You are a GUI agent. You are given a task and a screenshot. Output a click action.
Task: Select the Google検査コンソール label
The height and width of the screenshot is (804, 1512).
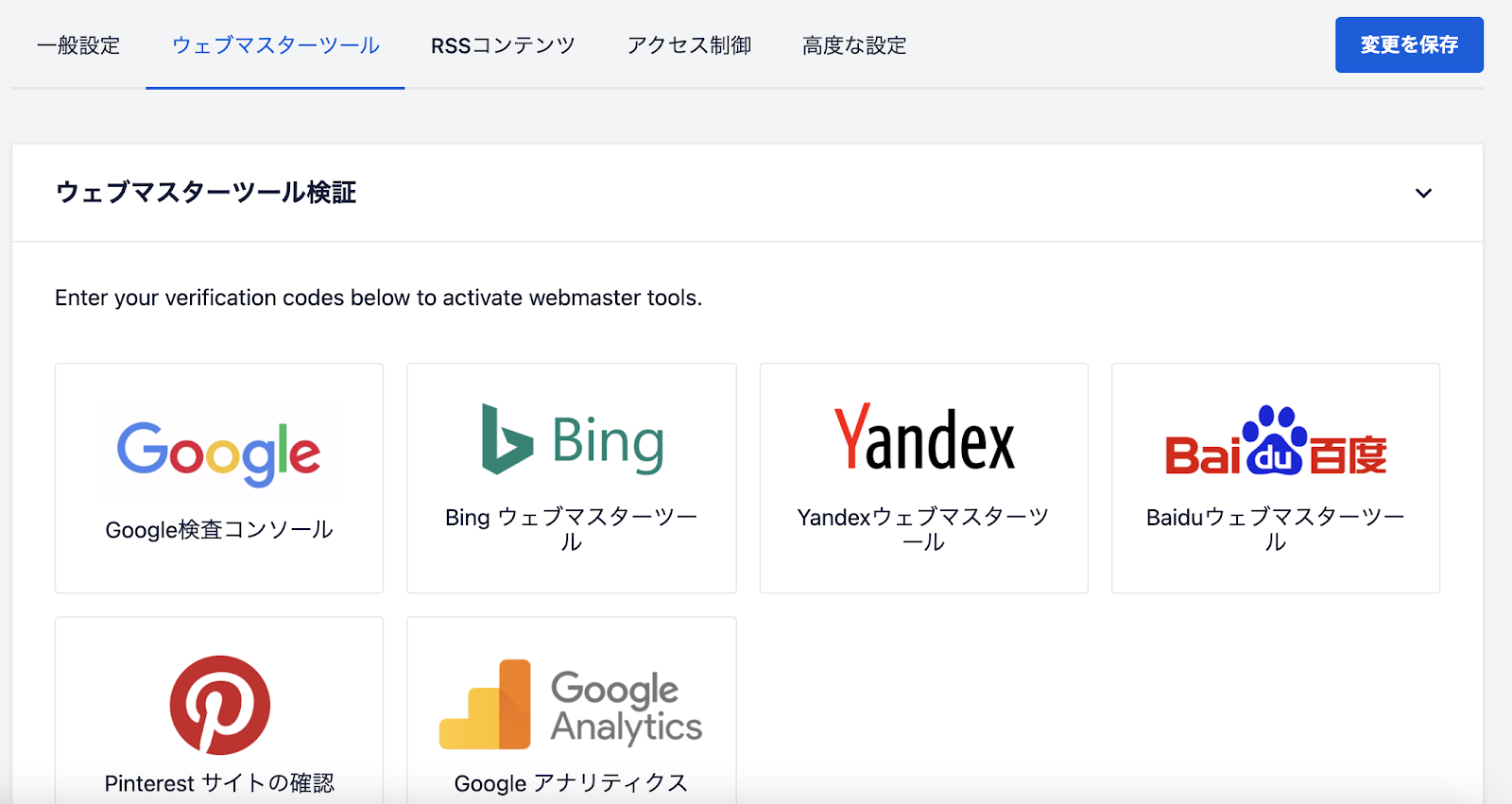click(x=219, y=530)
